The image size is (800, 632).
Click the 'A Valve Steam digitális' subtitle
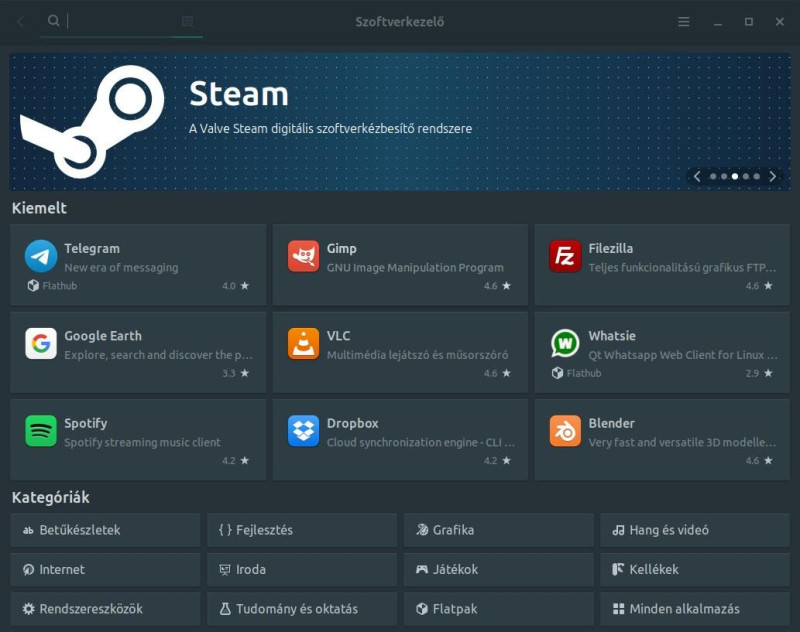pyautogui.click(x=330, y=129)
